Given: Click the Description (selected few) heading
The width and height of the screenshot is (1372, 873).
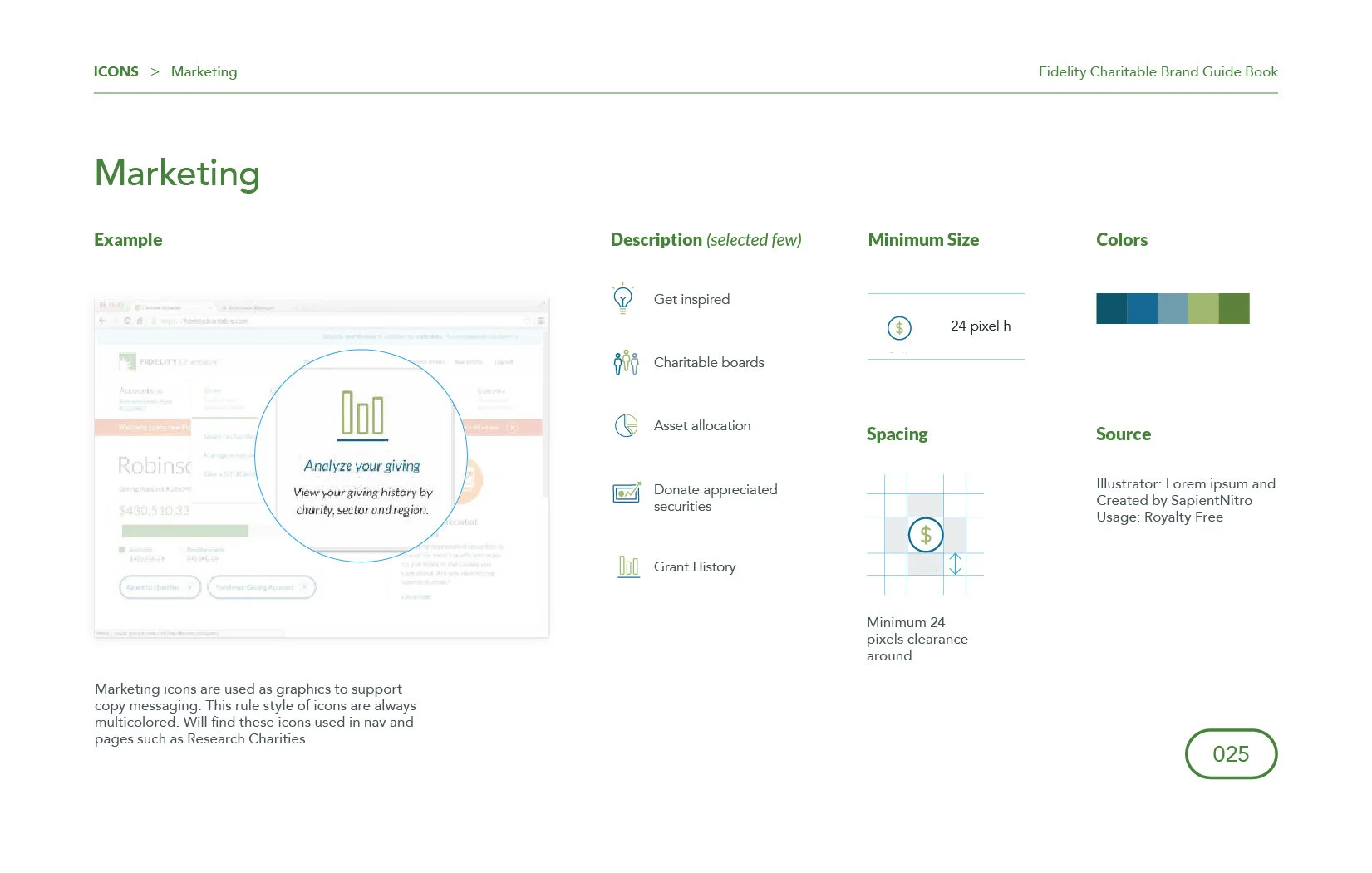Looking at the screenshot, I should point(706,239).
